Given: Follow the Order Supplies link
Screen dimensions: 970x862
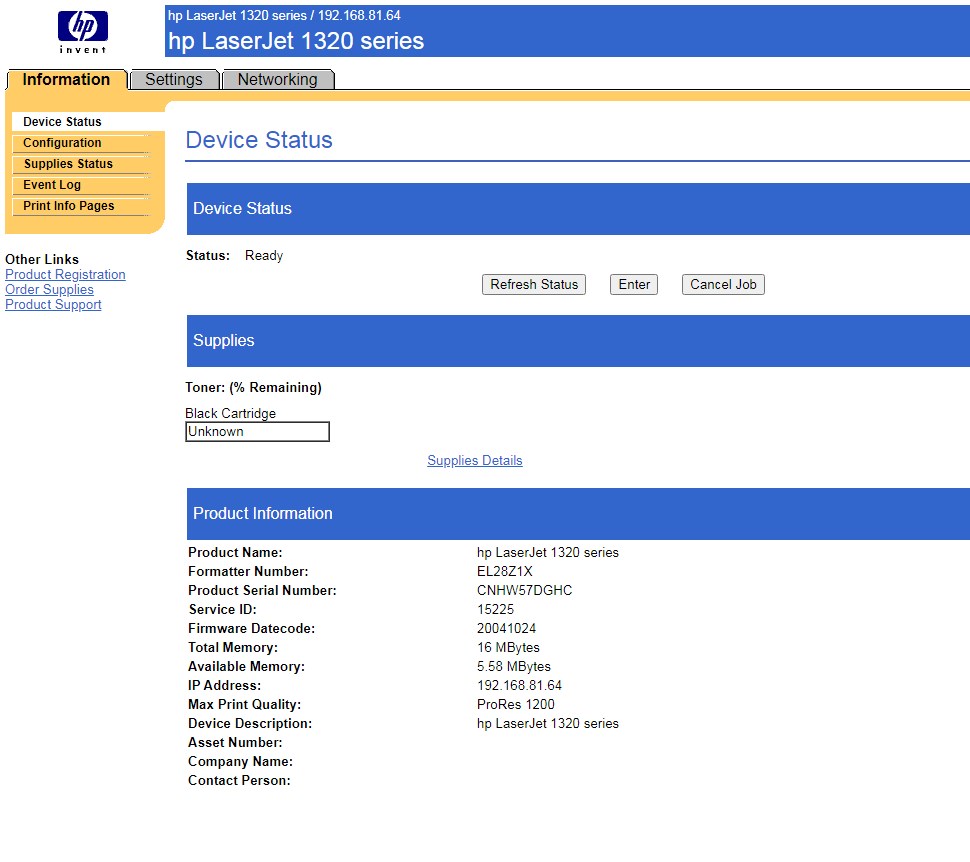Looking at the screenshot, I should (49, 290).
